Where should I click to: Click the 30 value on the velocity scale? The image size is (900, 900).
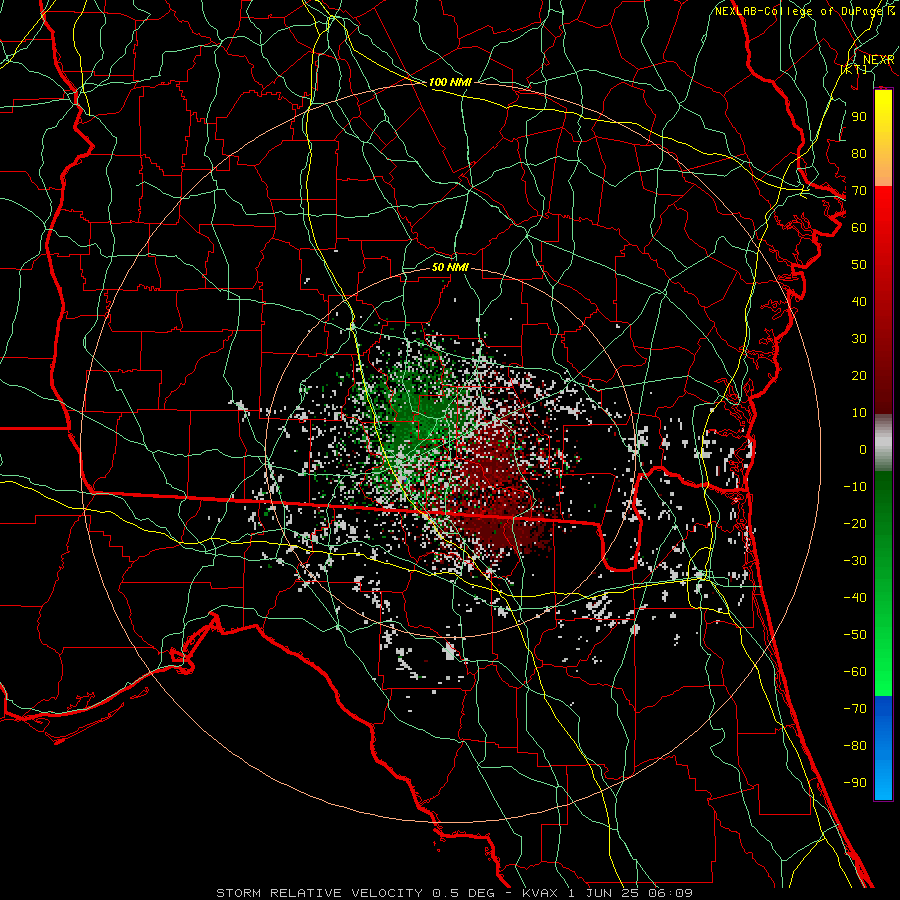(x=859, y=339)
